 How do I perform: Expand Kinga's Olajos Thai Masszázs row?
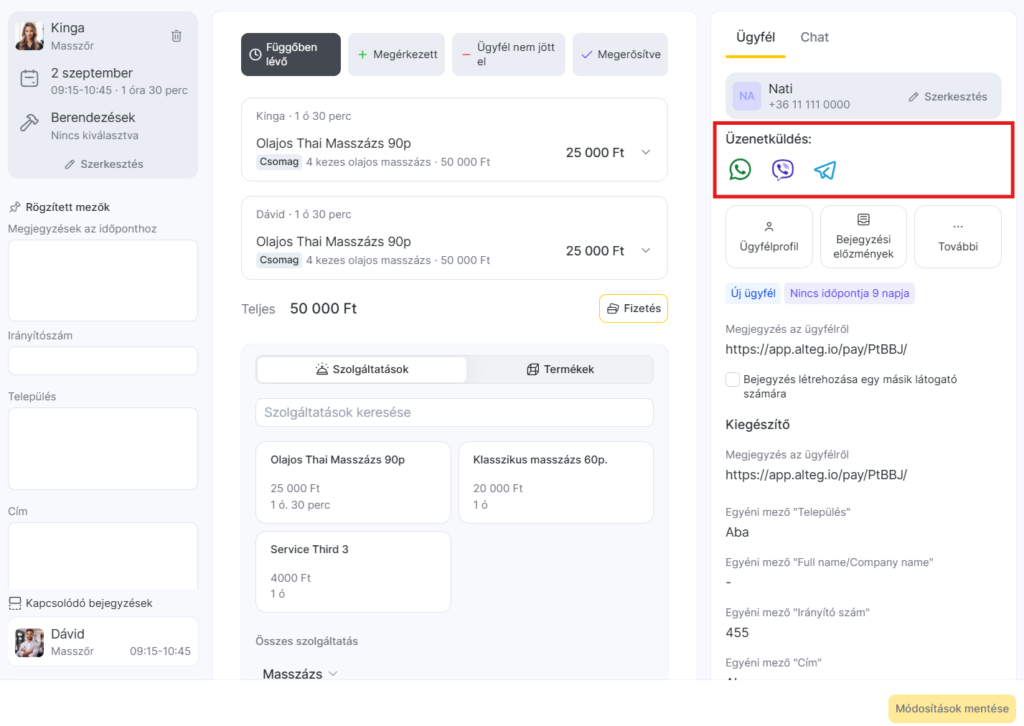pyautogui.click(x=646, y=152)
